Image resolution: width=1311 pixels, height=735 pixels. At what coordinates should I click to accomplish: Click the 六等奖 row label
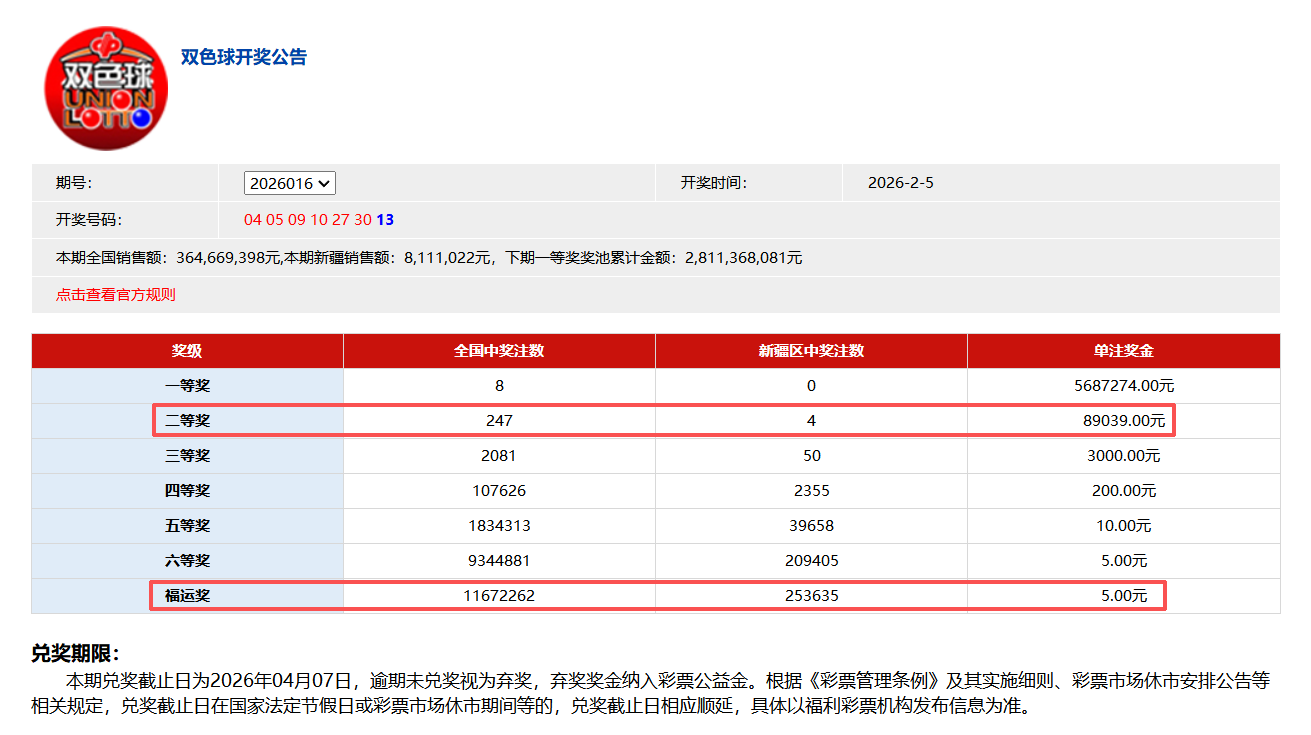tap(187, 561)
